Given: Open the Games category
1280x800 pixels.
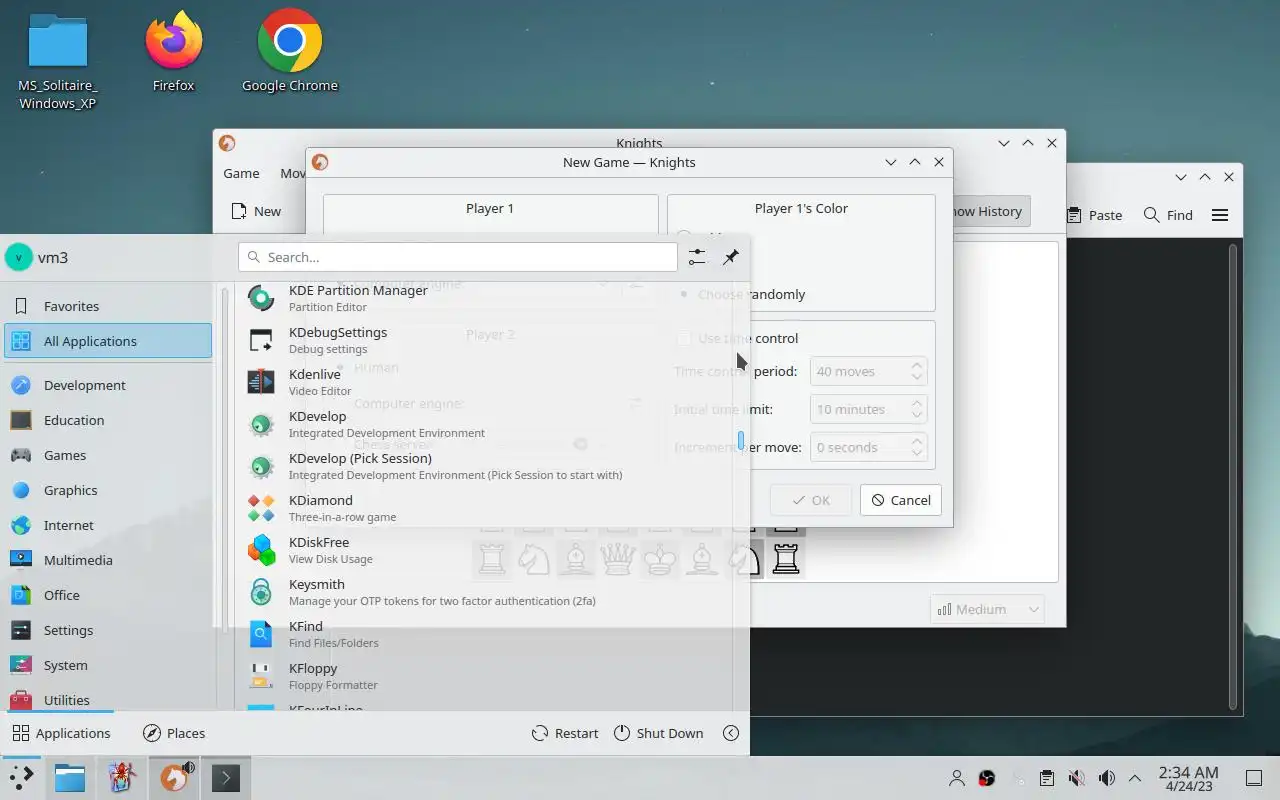Looking at the screenshot, I should (x=108, y=455).
